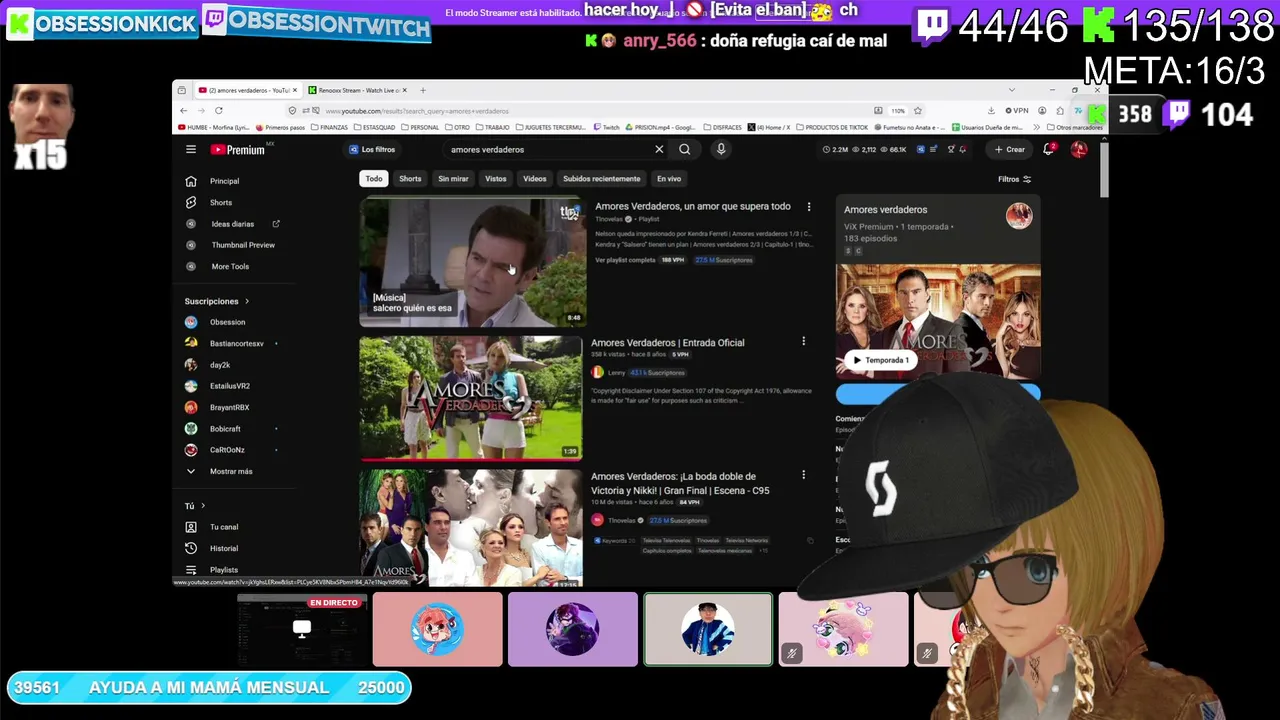Open Historial in the sidebar

click(x=226, y=548)
